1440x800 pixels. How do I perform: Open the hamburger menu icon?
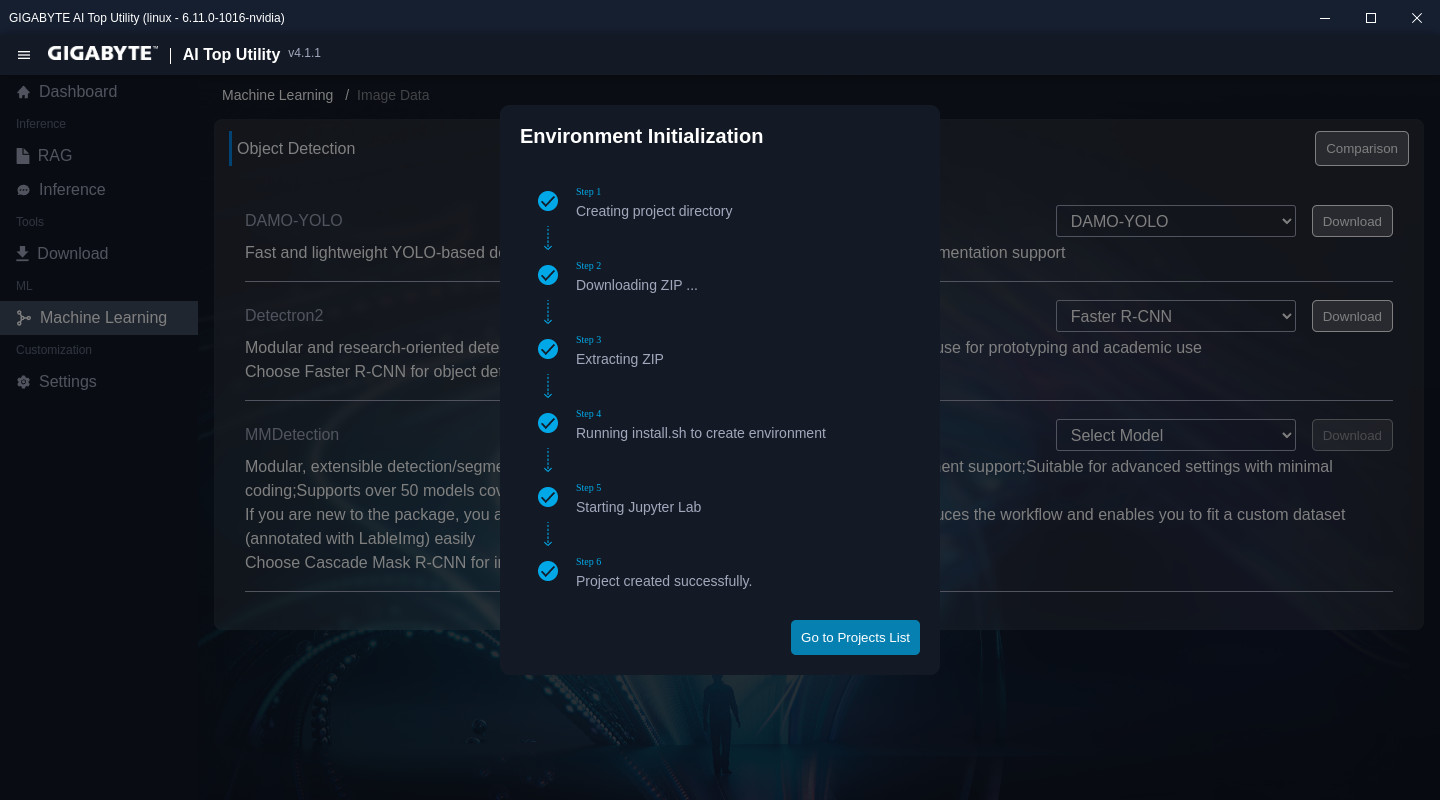click(x=24, y=55)
